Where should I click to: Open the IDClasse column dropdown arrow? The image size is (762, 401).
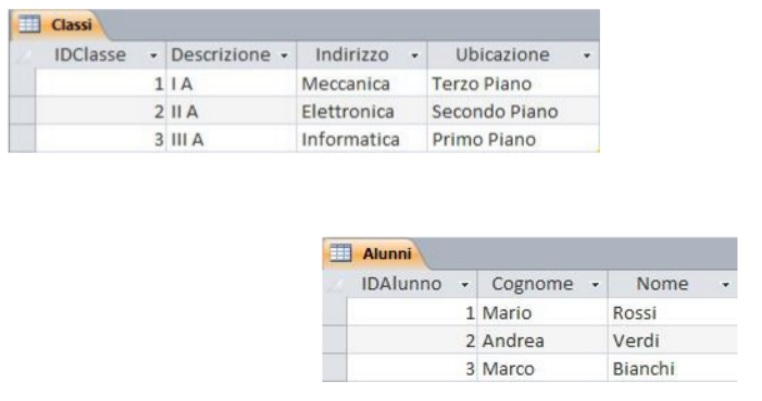coord(154,56)
